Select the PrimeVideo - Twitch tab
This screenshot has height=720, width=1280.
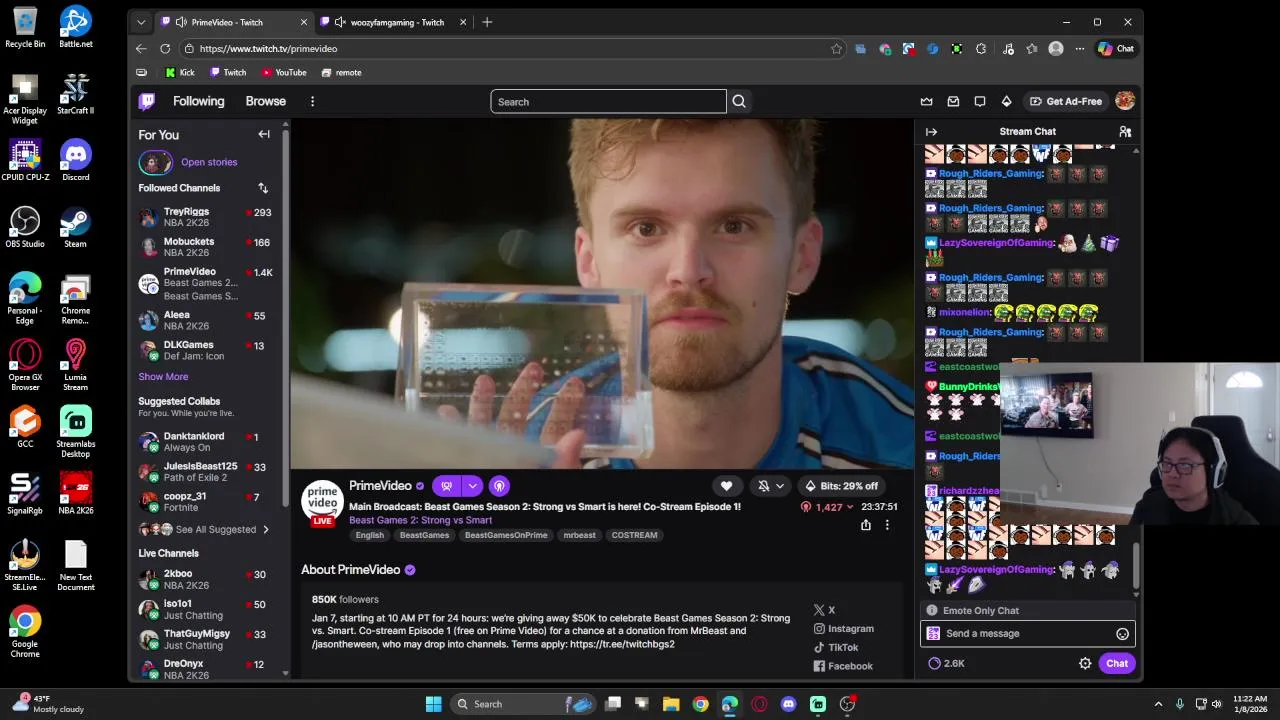[x=235, y=22]
